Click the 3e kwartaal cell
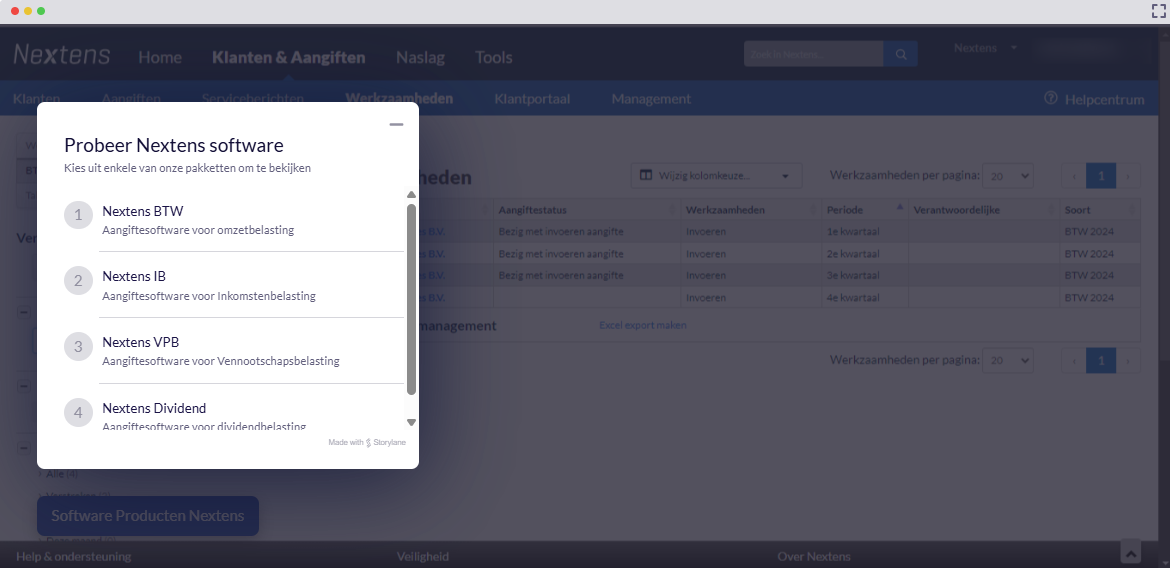The image size is (1170, 568). [865, 275]
